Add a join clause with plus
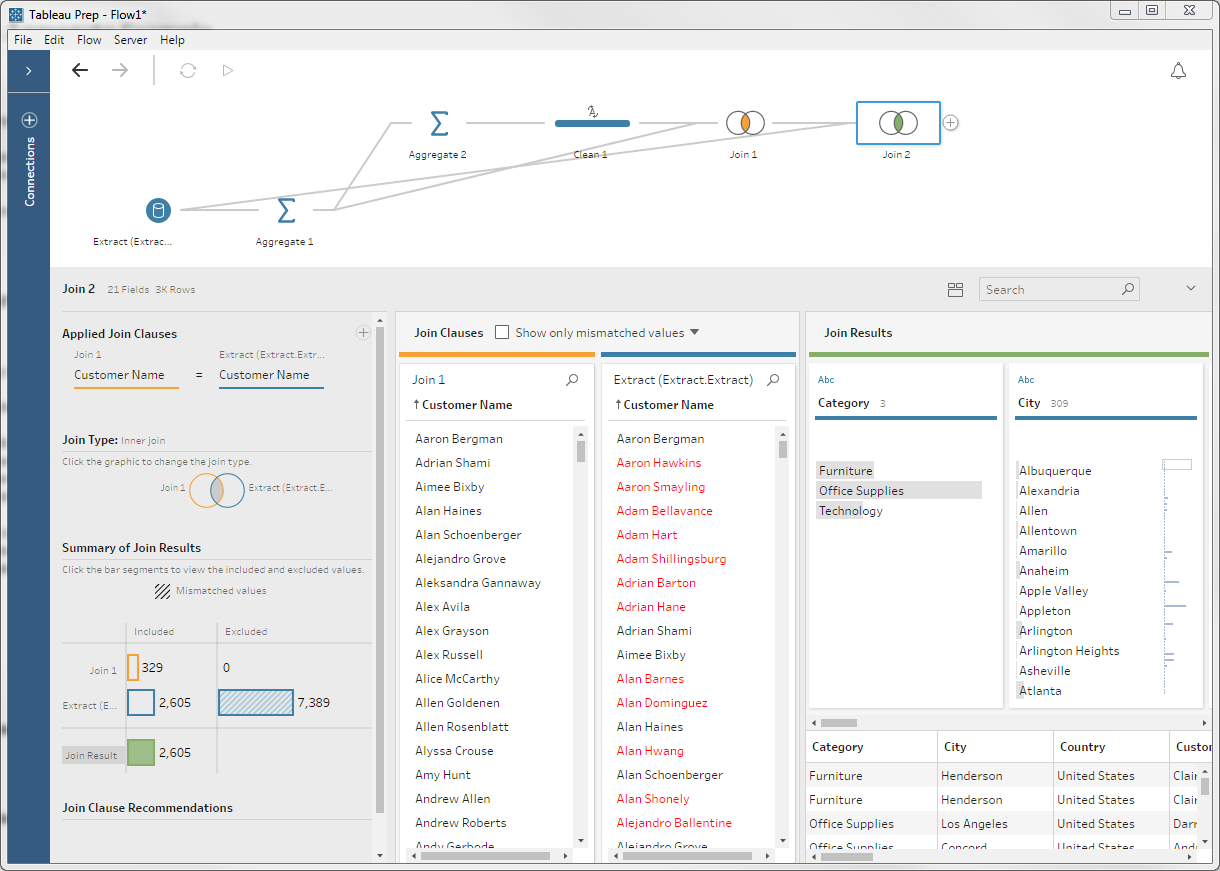1220x871 pixels. [363, 333]
